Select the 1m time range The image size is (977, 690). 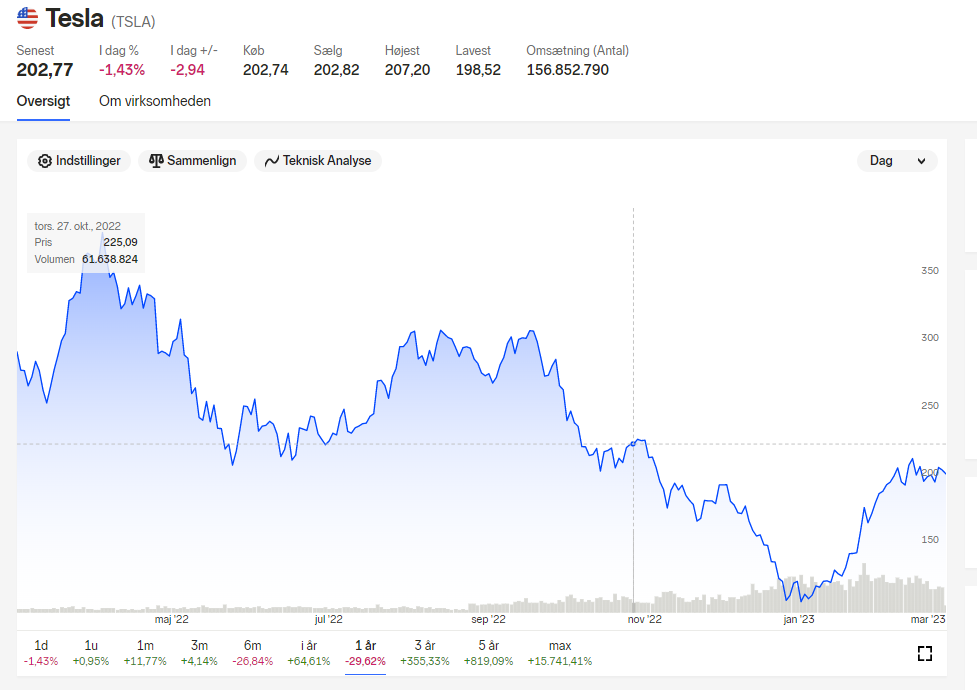(145, 653)
